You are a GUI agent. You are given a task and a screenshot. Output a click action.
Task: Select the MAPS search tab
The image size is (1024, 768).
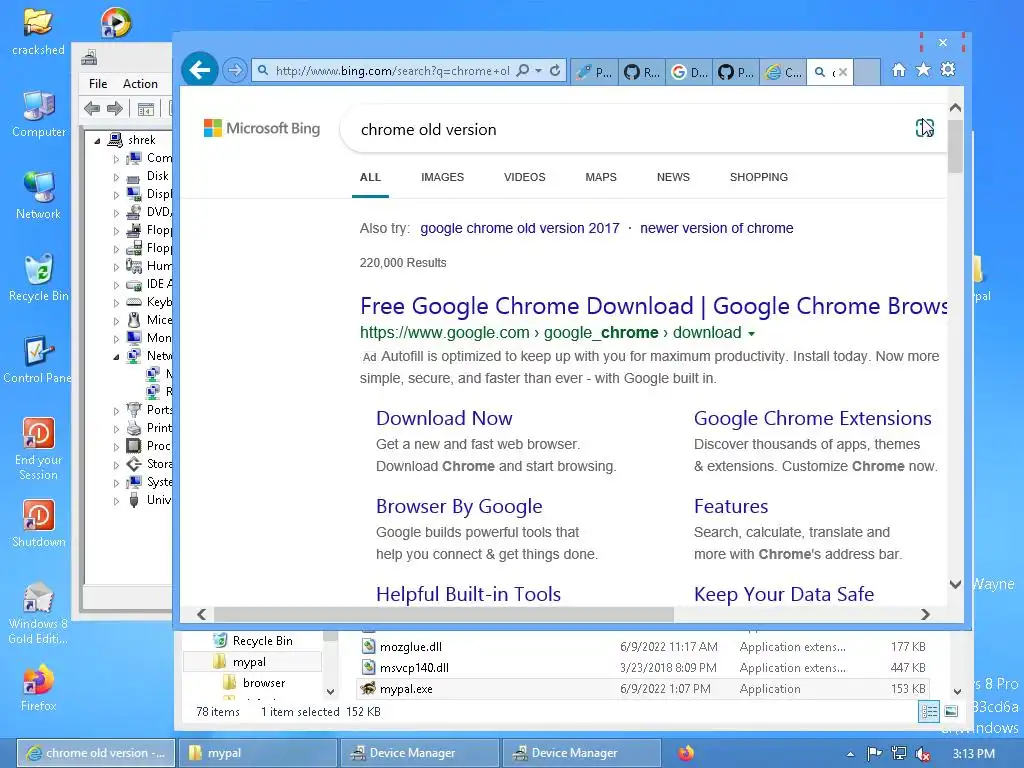pos(601,177)
